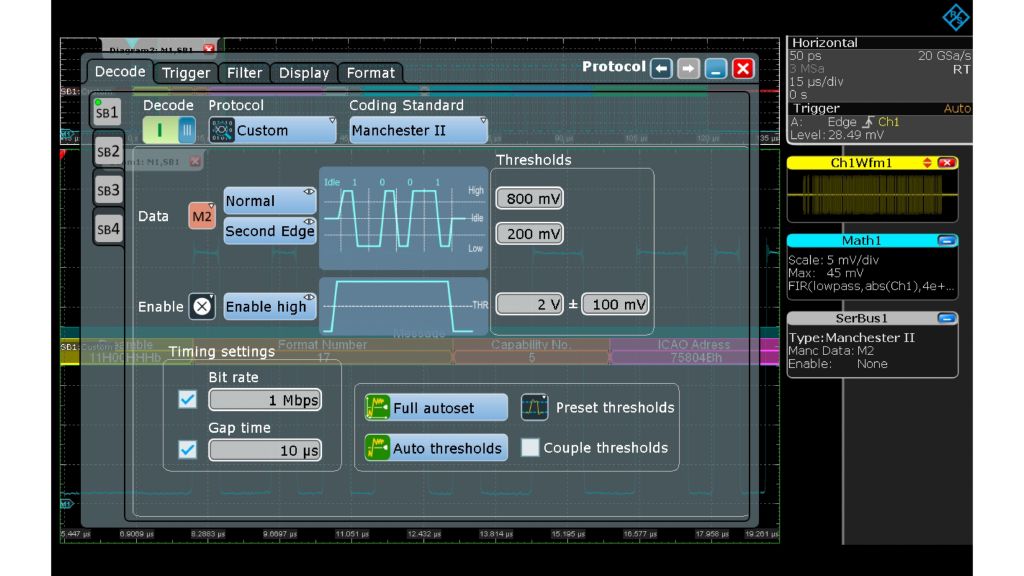
Task: Uncheck the Bit rate checkbox
Action: [187, 400]
